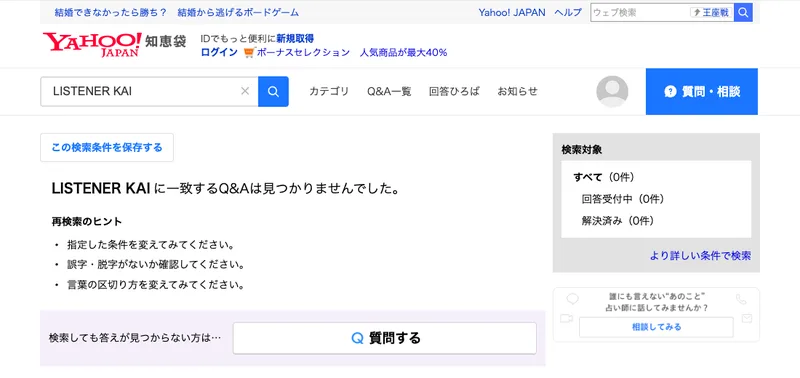Viewport: 800px width, 378px height.
Task: Click the blue 質問・相談 button
Action: 702,91
